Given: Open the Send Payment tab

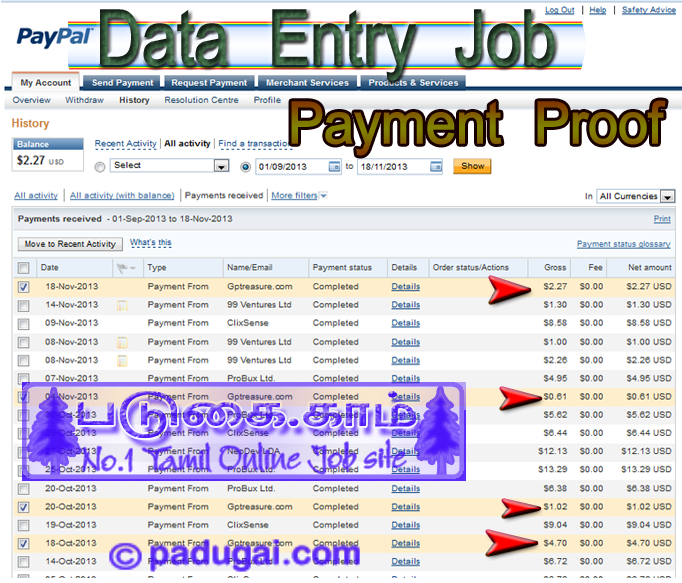Looking at the screenshot, I should (x=122, y=83).
